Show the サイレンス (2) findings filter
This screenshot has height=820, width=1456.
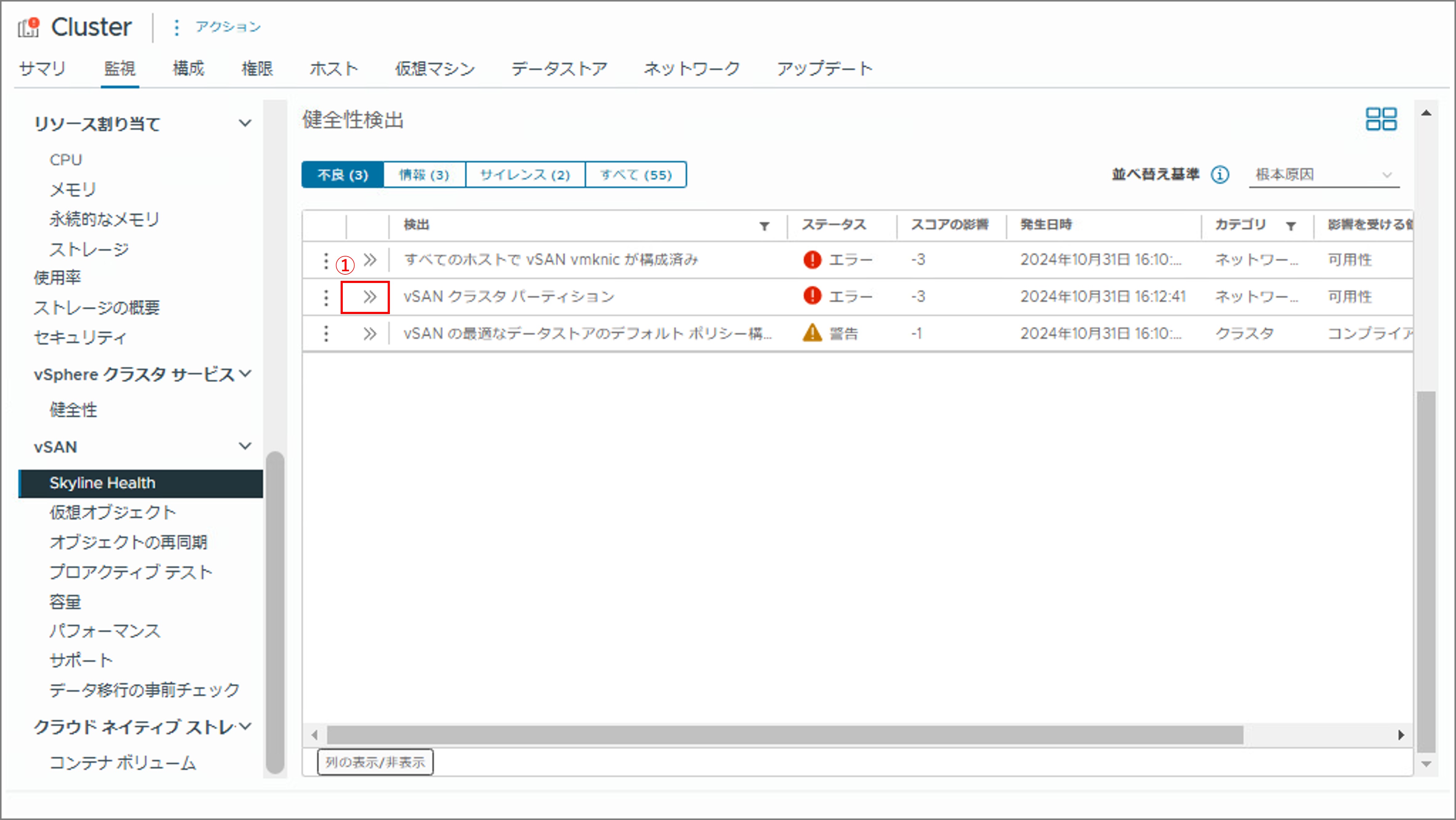526,175
